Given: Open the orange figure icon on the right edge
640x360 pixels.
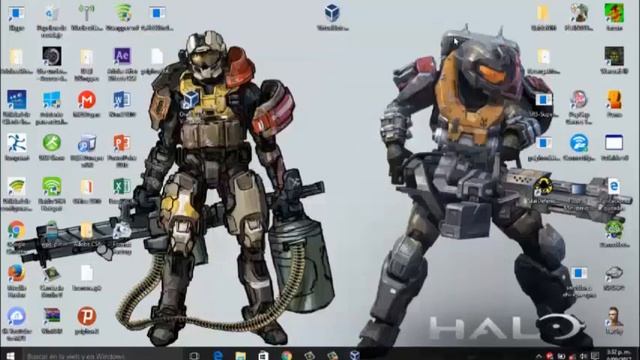Looking at the screenshot, I should click(614, 100).
